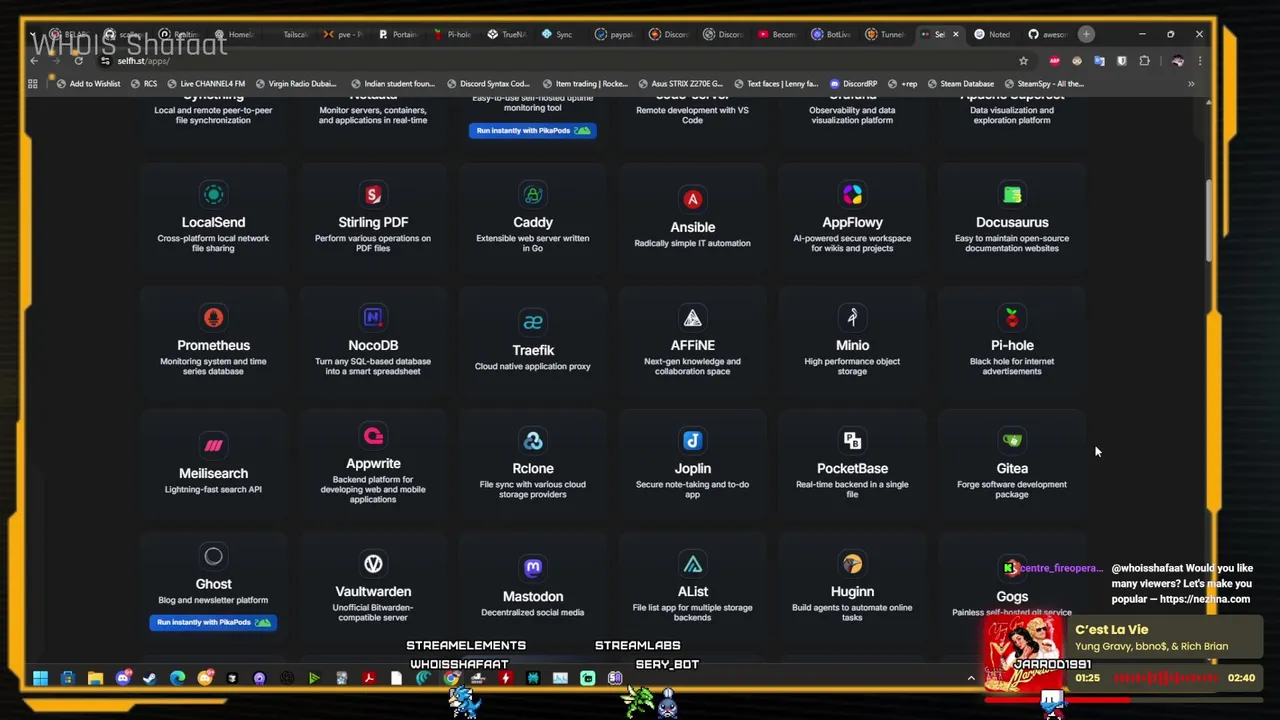This screenshot has width=1280, height=720.
Task: Open Chrome from the taskbar
Action: (451, 678)
